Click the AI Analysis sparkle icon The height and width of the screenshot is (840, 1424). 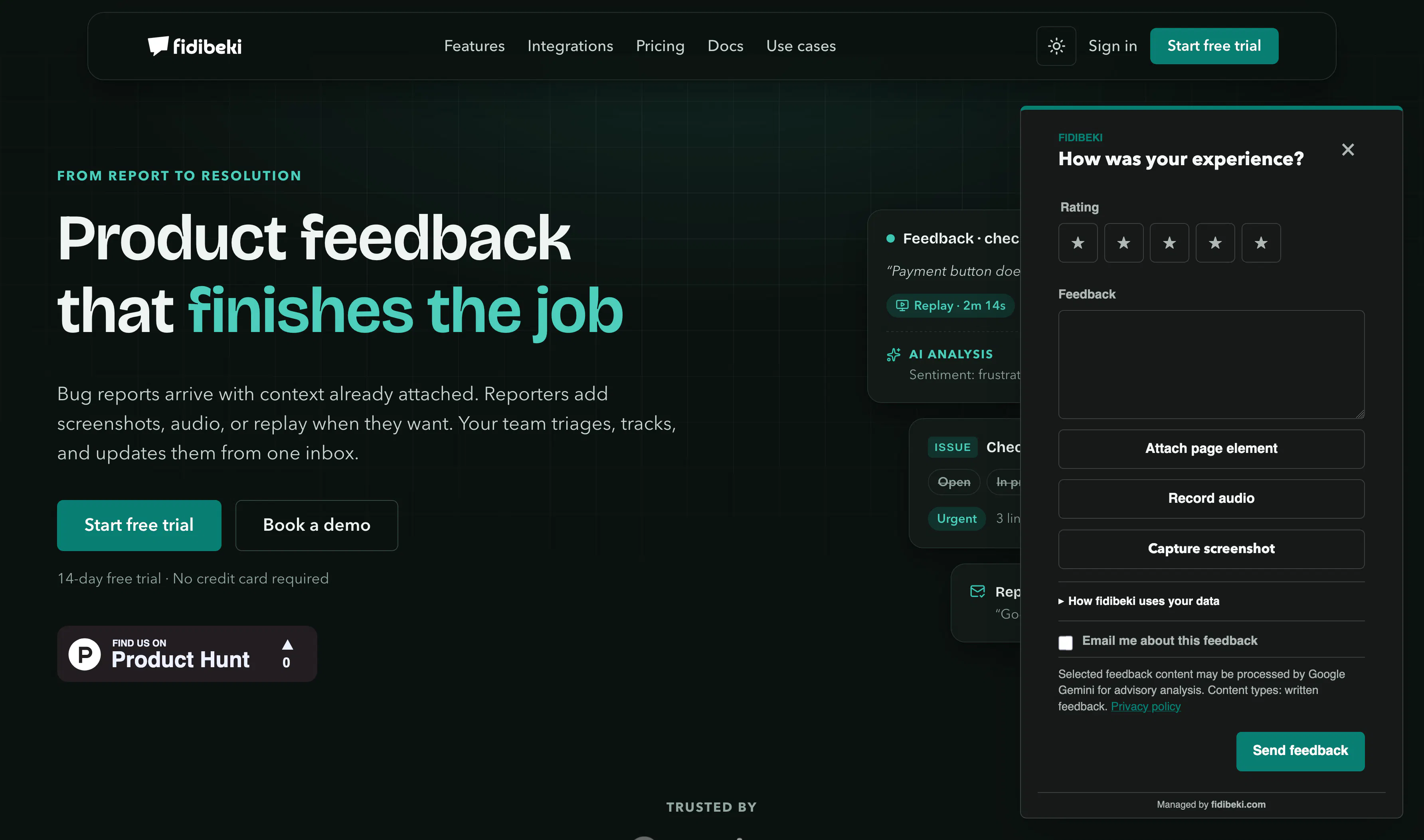click(894, 355)
